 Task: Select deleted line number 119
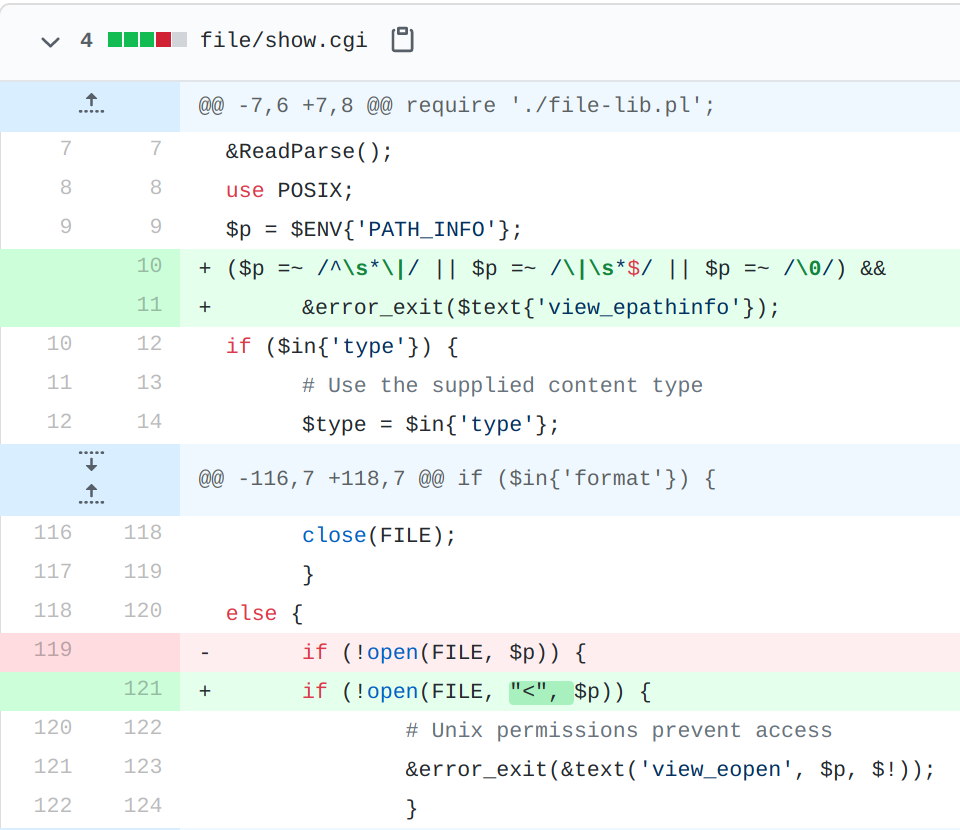click(x=54, y=650)
